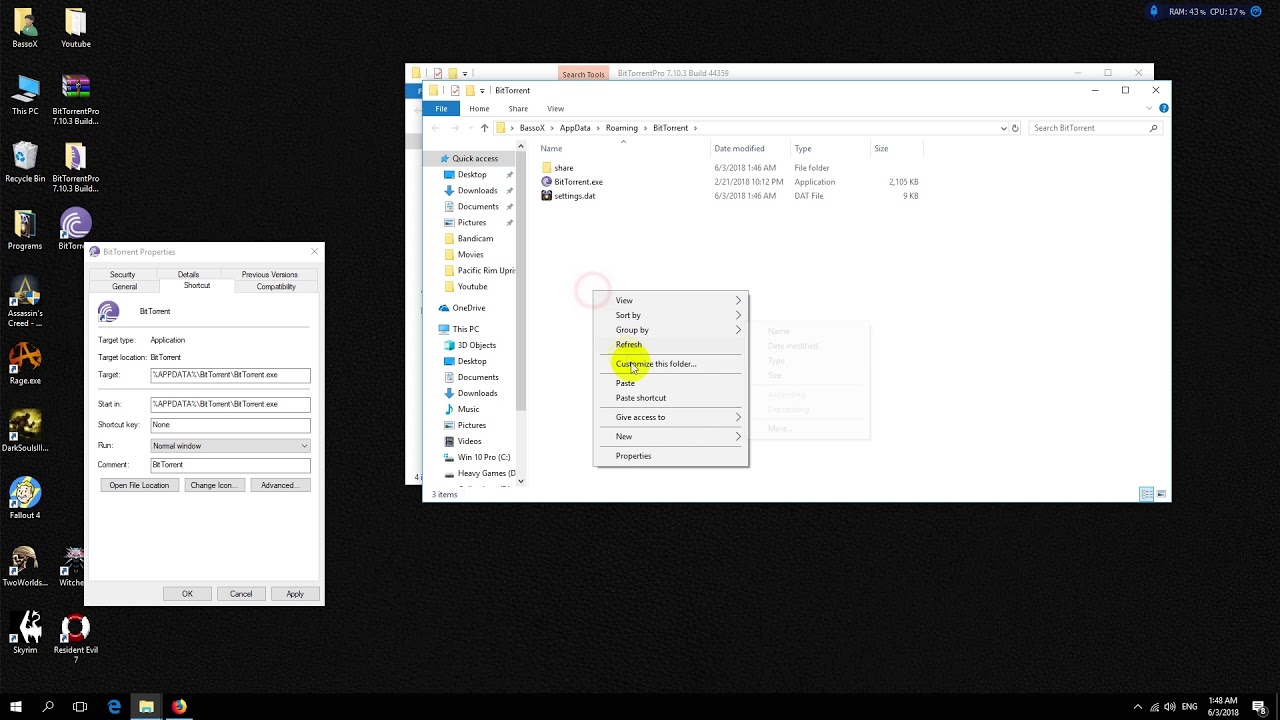Click Cancel in BitTorrent Properties

tap(241, 594)
